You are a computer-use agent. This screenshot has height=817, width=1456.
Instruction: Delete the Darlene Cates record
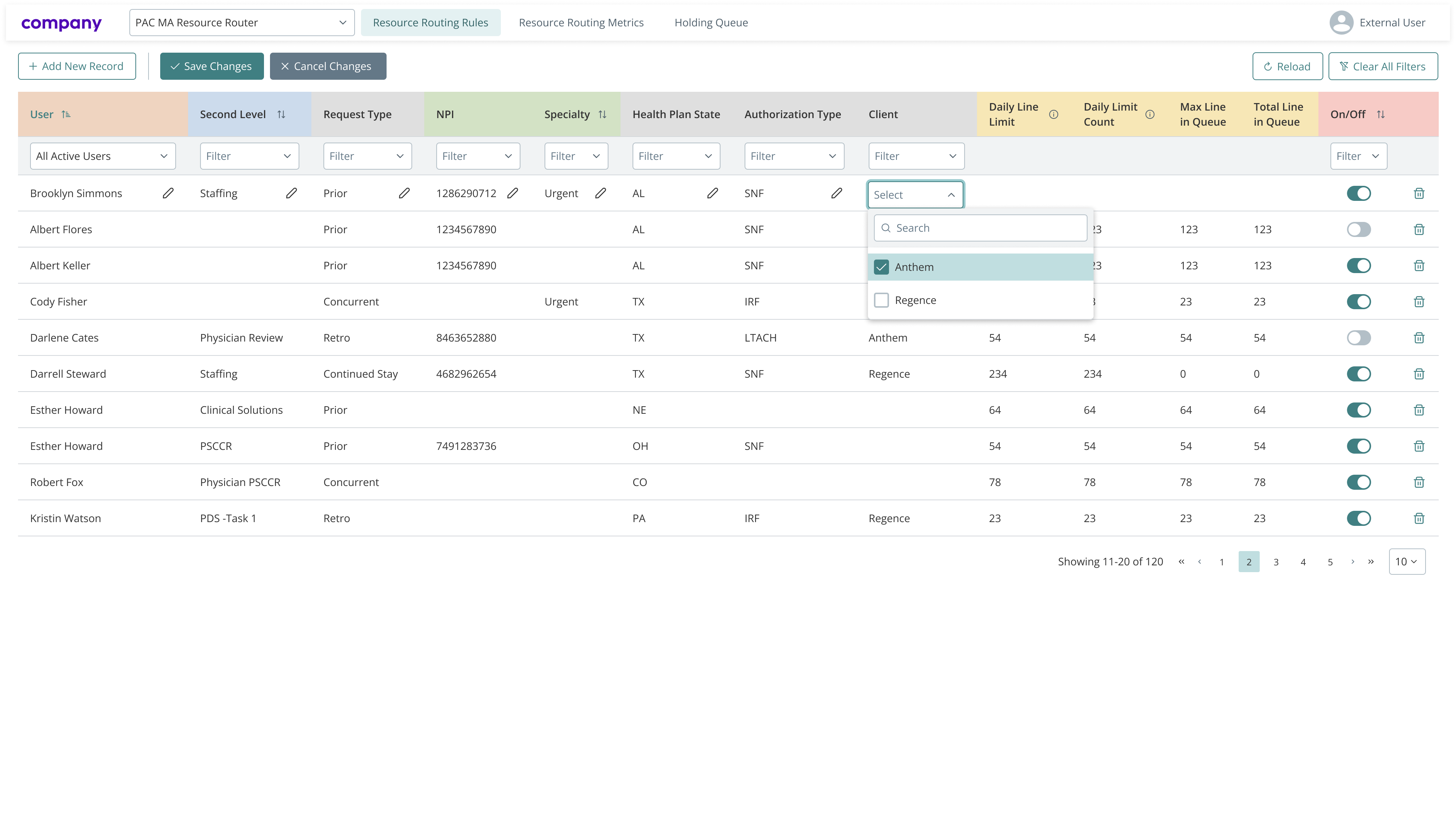coord(1419,337)
